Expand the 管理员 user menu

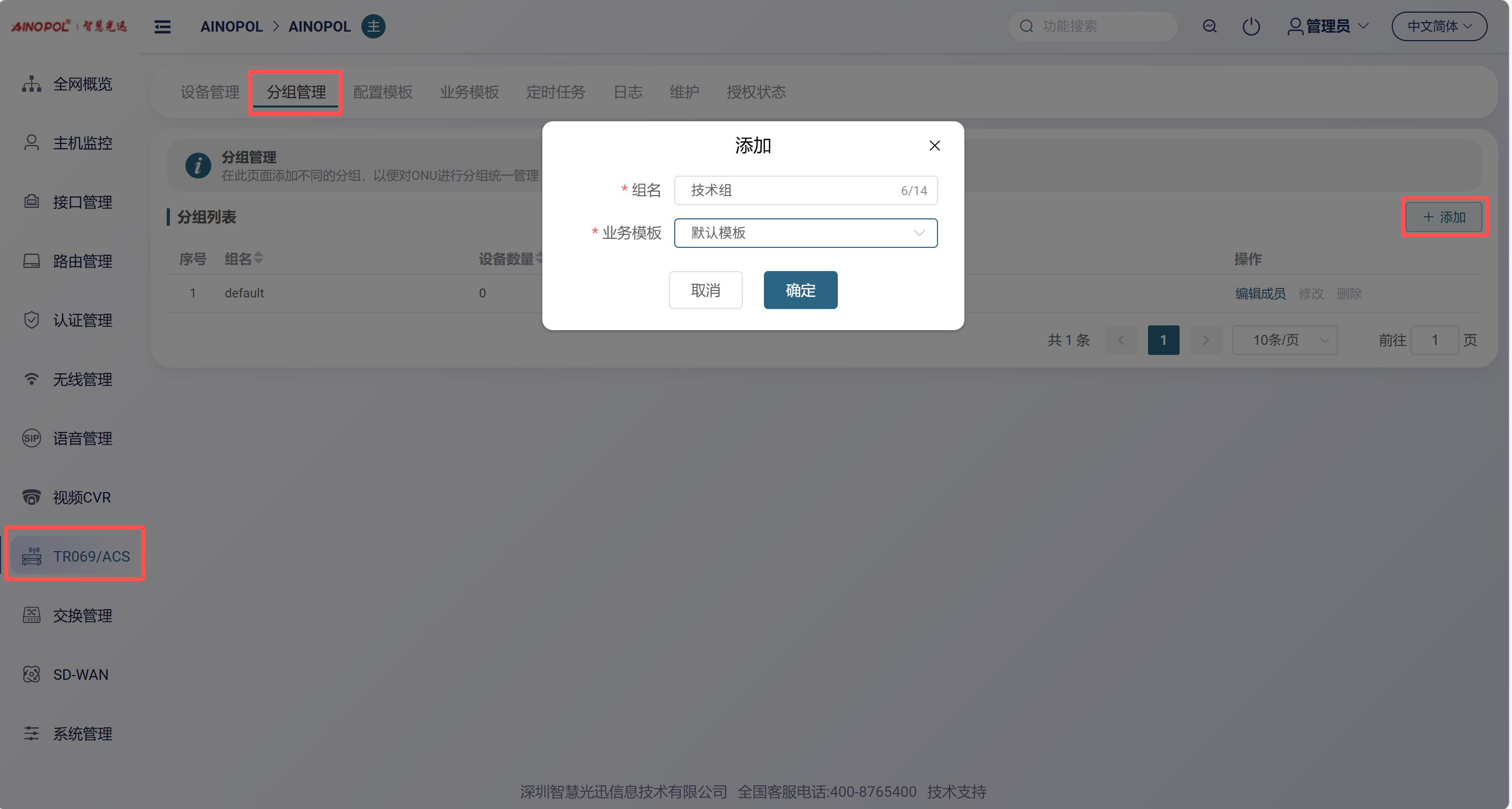click(1328, 26)
